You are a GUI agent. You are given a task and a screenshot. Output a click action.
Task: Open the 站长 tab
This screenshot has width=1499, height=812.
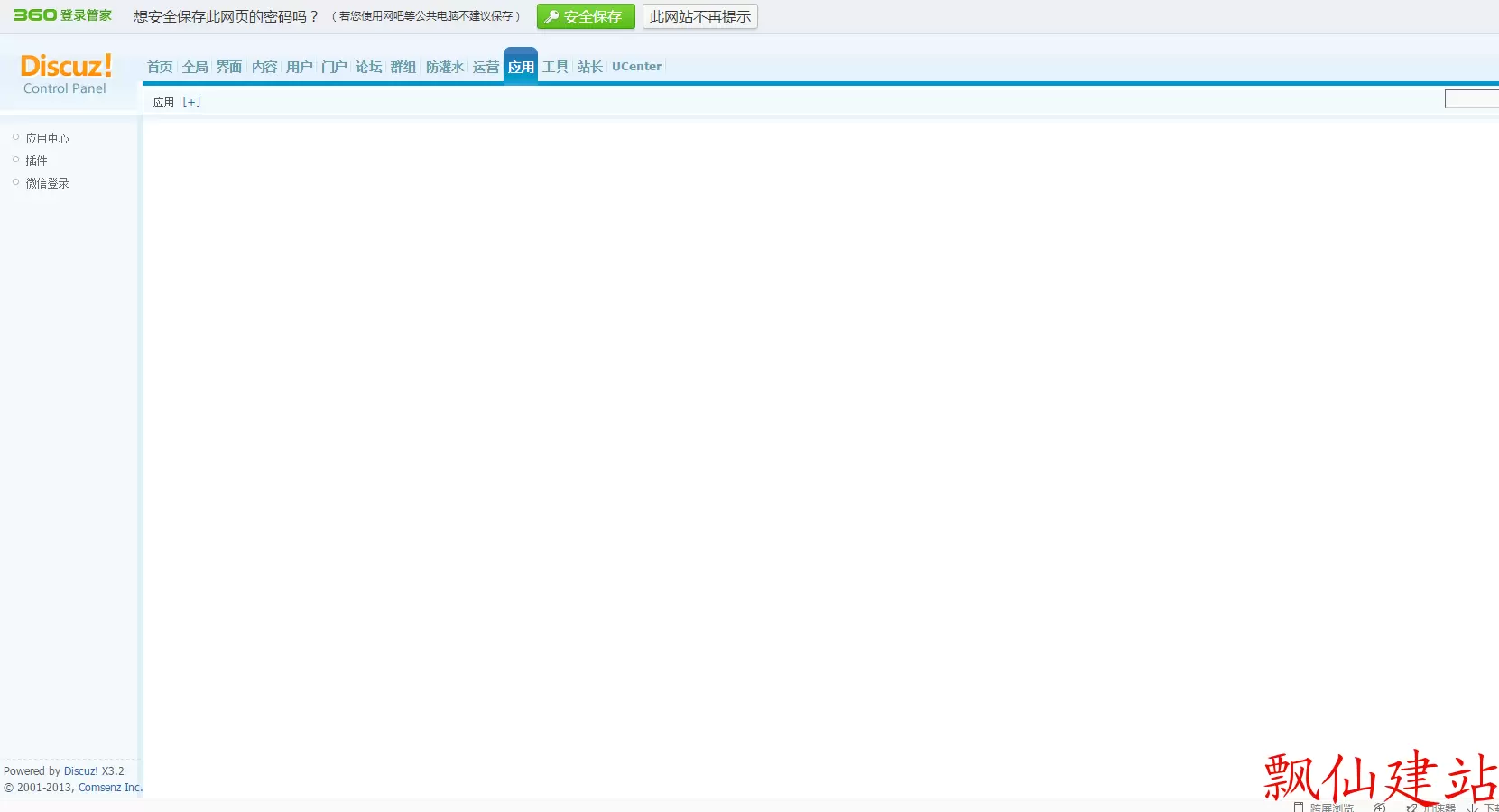coord(590,67)
